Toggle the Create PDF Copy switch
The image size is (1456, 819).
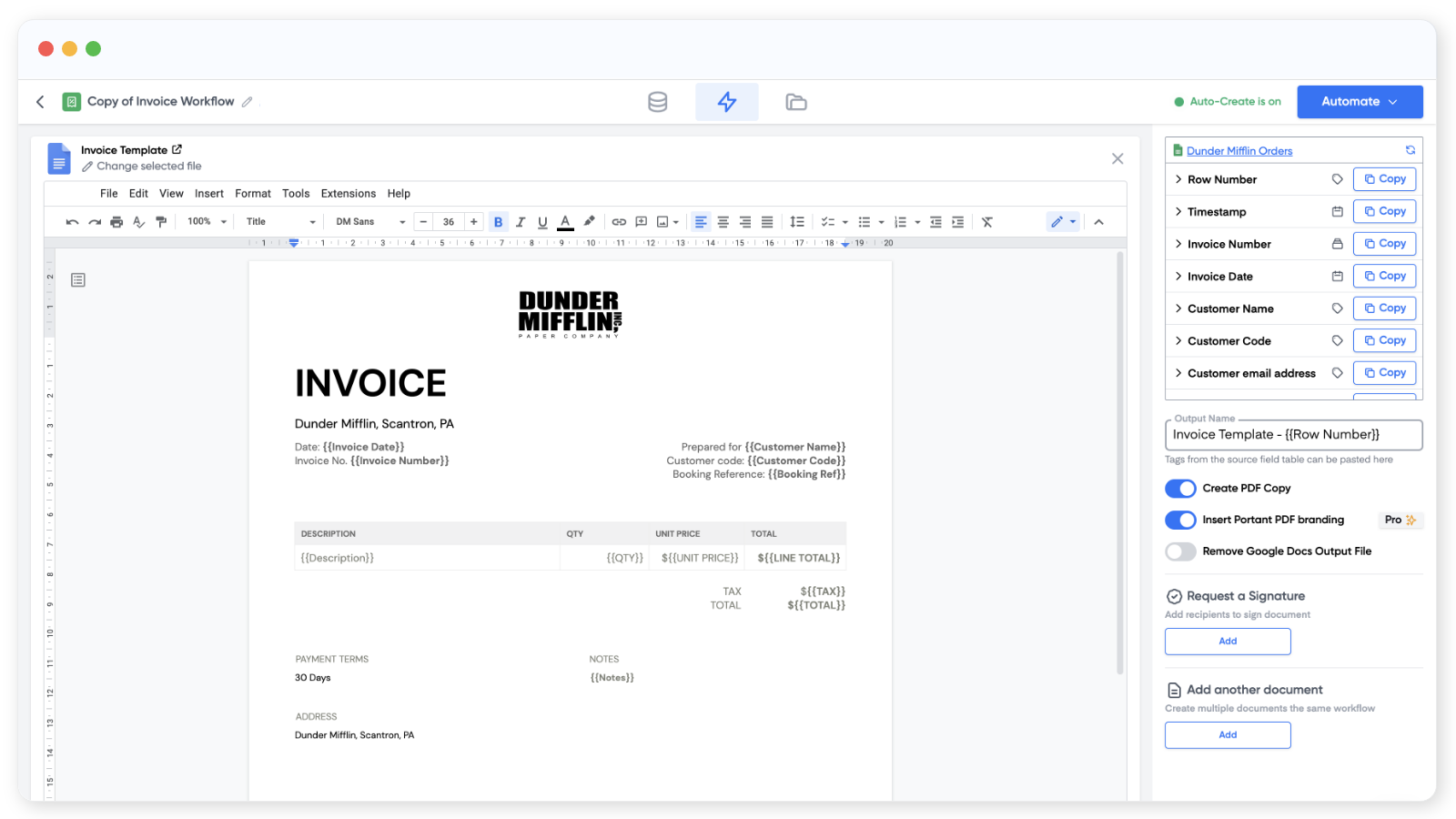[1180, 489]
